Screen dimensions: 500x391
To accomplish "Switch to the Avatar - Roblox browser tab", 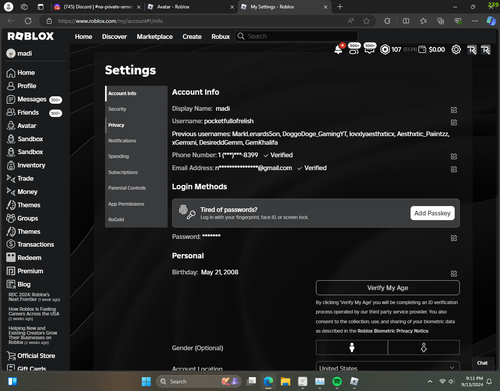I will pos(191,7).
